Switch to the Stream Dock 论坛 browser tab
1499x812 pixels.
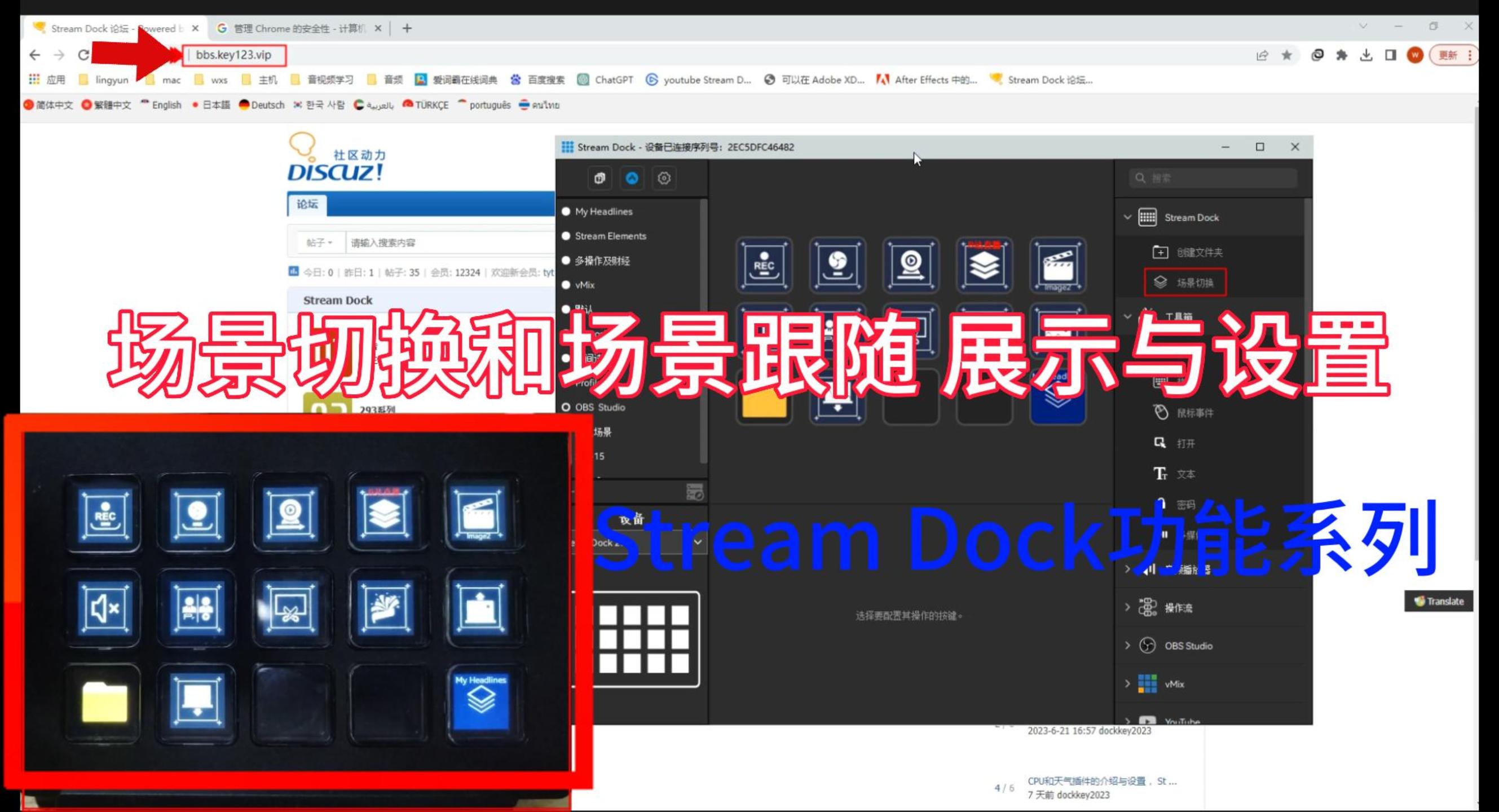pos(115,28)
